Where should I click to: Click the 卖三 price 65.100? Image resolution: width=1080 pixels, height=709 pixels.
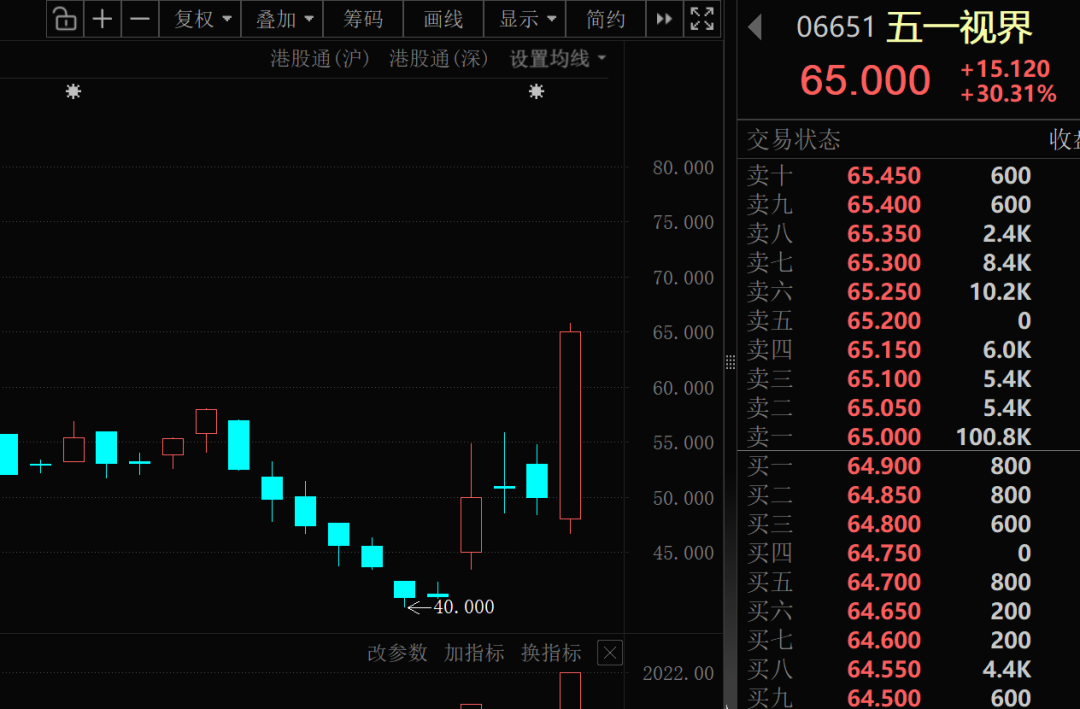(x=884, y=379)
